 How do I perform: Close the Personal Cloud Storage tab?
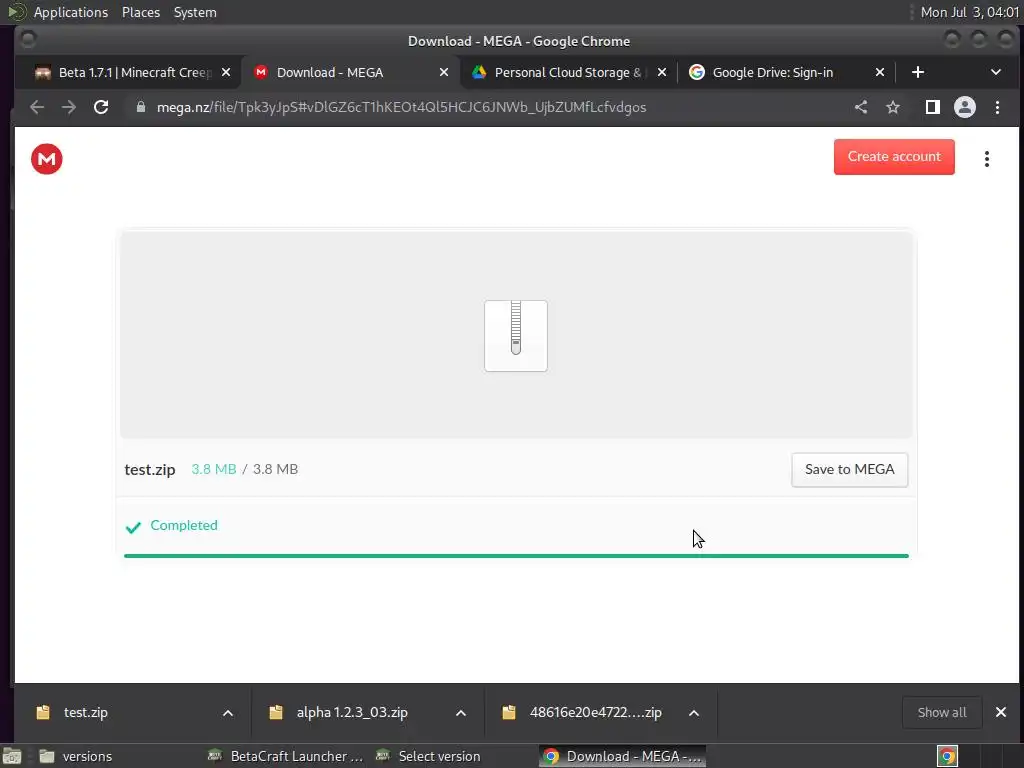[662, 72]
